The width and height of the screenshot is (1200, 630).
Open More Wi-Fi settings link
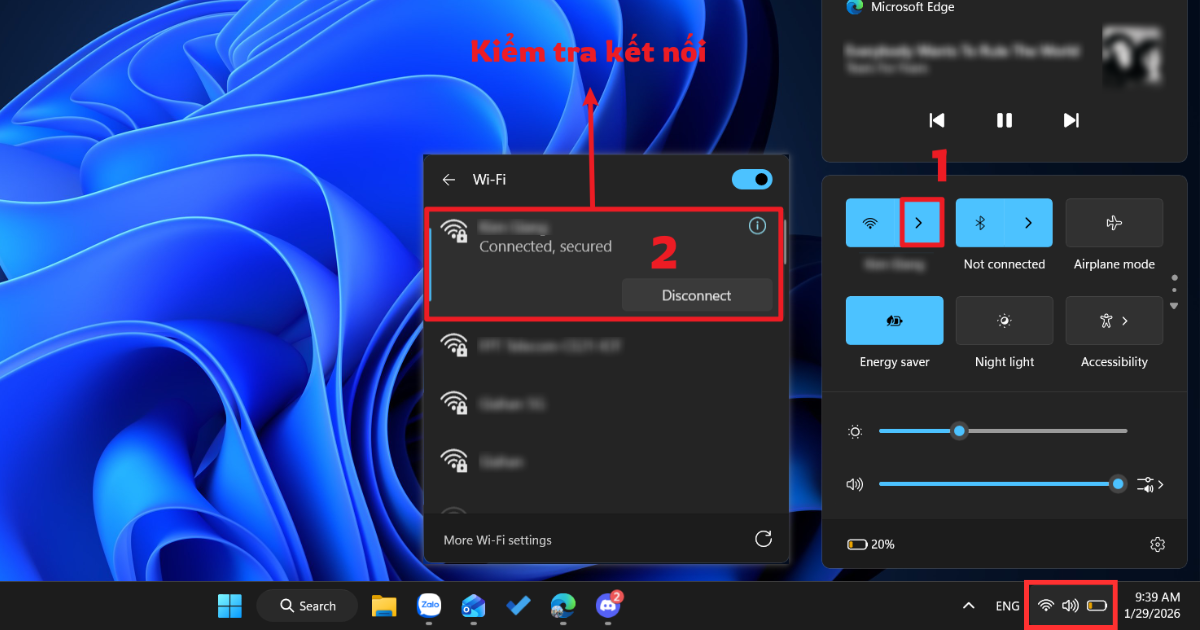tap(497, 540)
